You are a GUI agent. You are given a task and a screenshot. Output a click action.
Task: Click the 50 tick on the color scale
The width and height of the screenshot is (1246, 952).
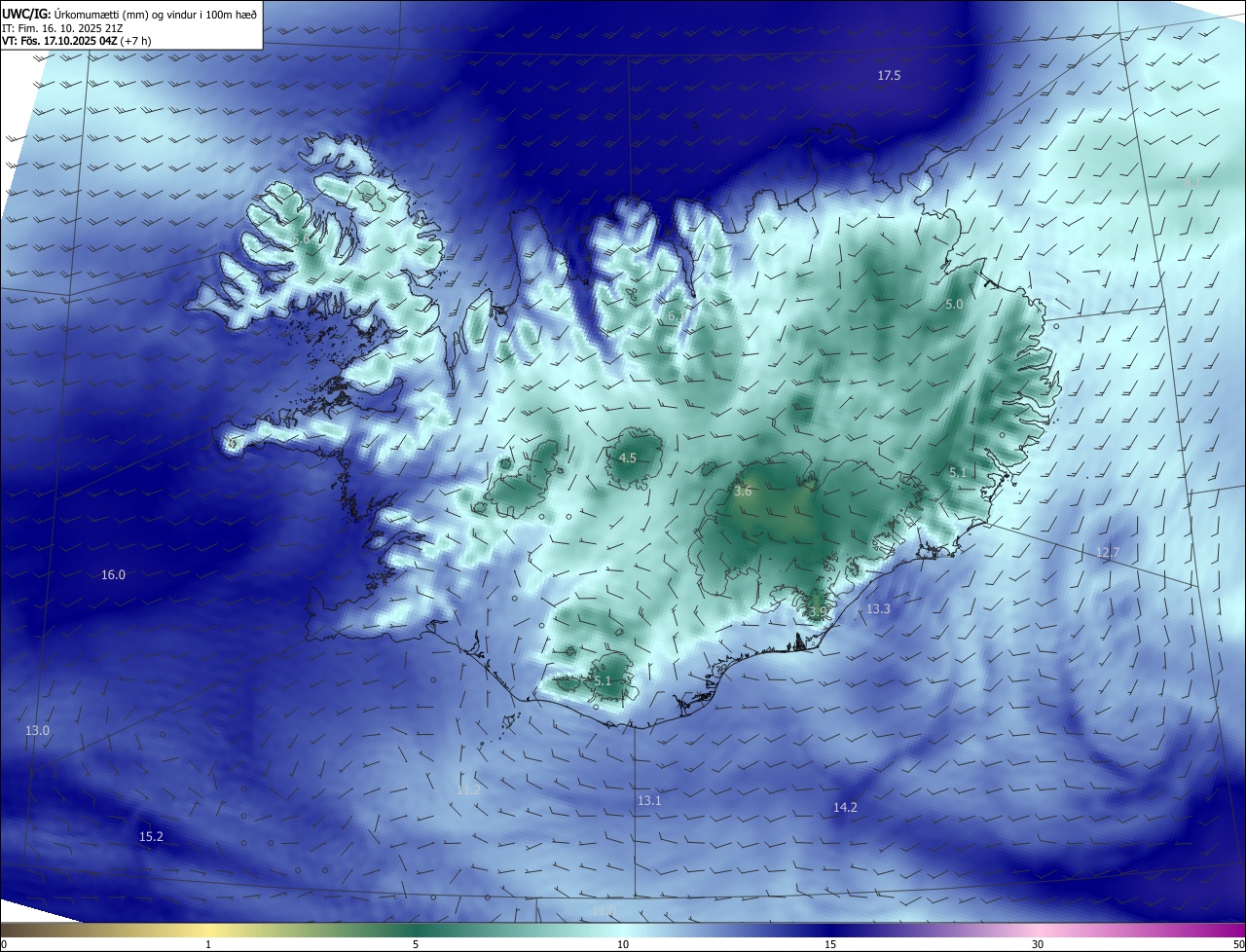click(1237, 944)
